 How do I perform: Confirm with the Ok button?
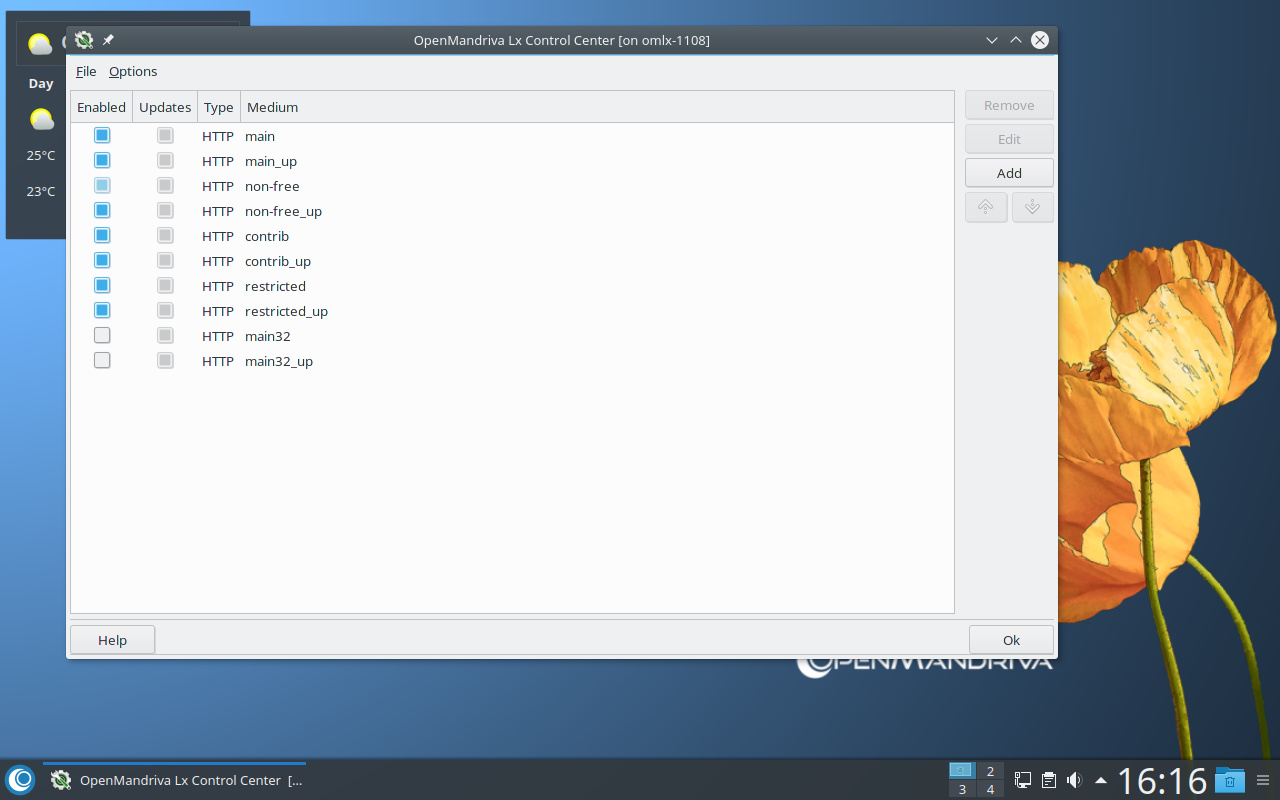1011,640
